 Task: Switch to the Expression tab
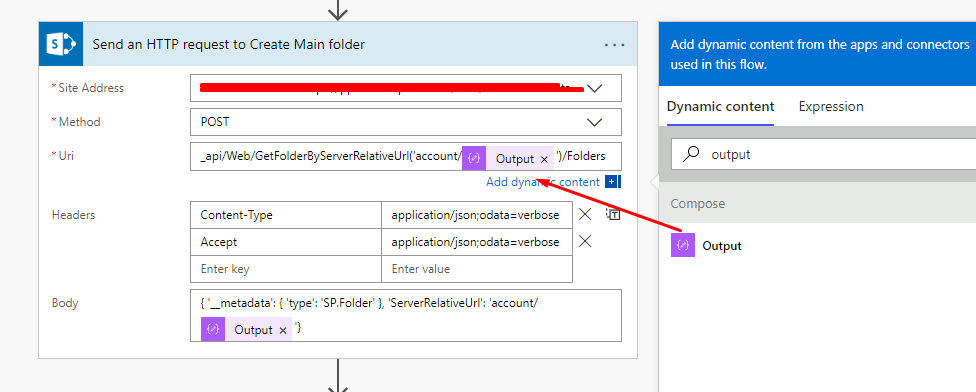[831, 106]
